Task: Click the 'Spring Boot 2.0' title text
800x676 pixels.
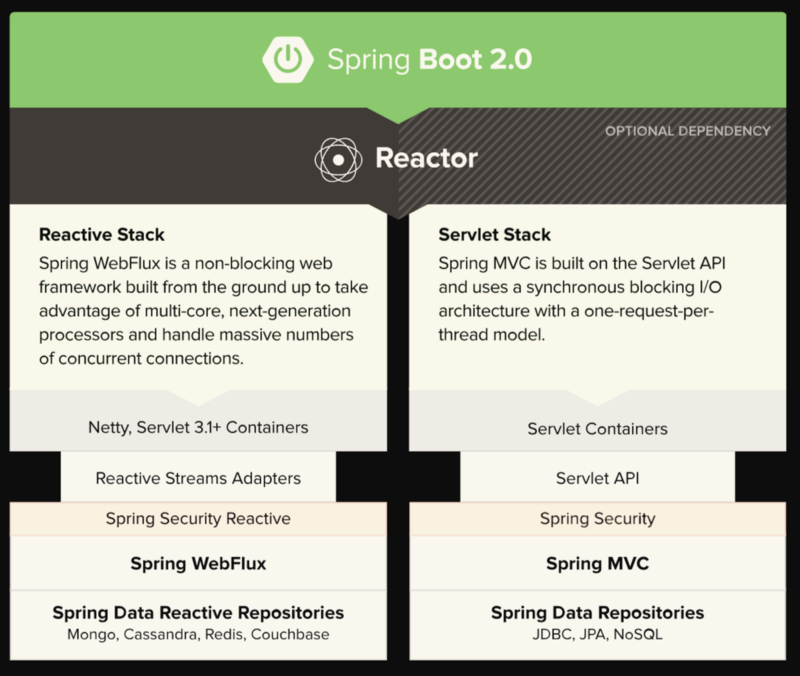Action: click(x=430, y=60)
